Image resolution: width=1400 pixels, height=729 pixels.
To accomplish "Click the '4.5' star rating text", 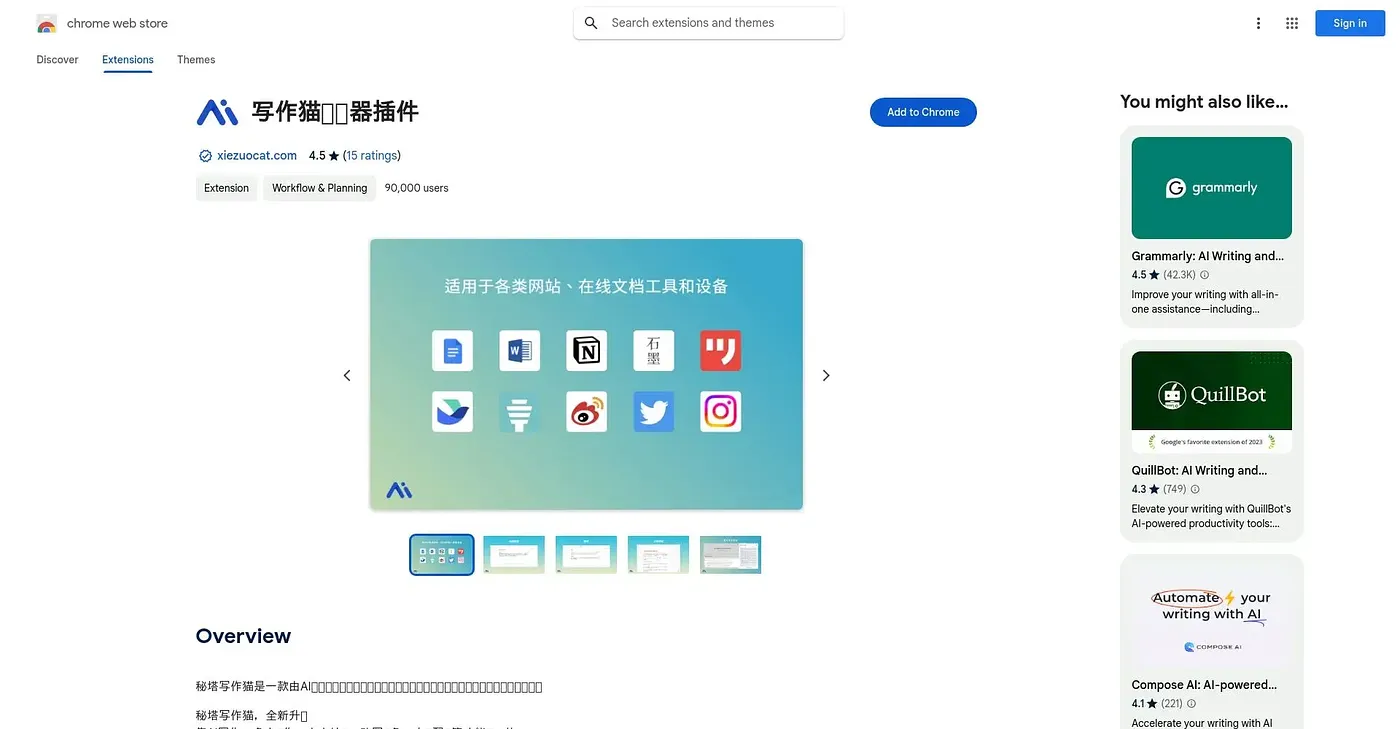I will (x=317, y=156).
